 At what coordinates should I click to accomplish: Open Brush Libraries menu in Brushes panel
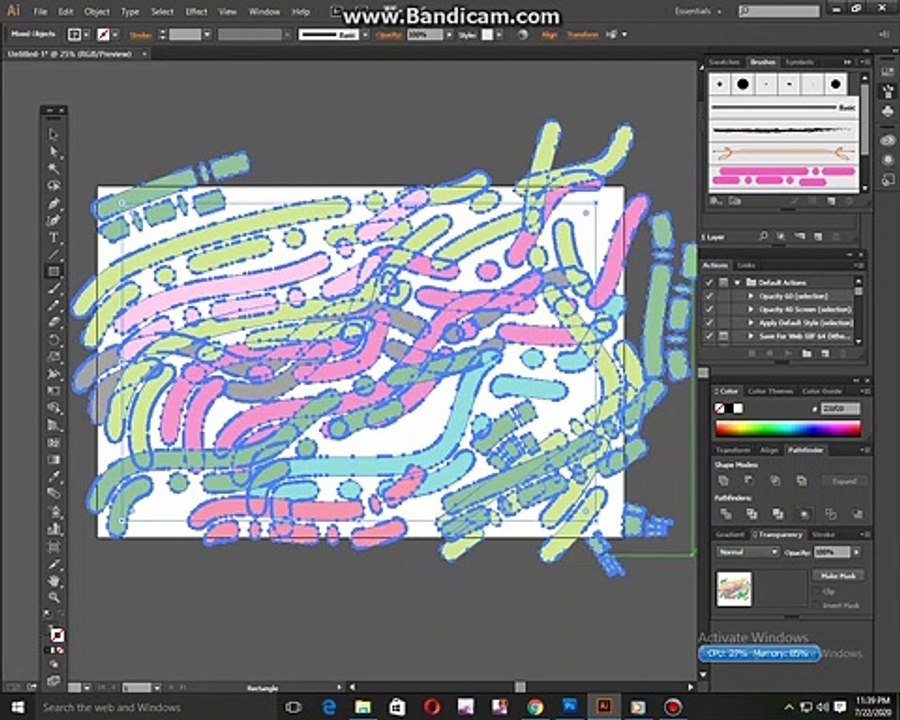[x=716, y=201]
